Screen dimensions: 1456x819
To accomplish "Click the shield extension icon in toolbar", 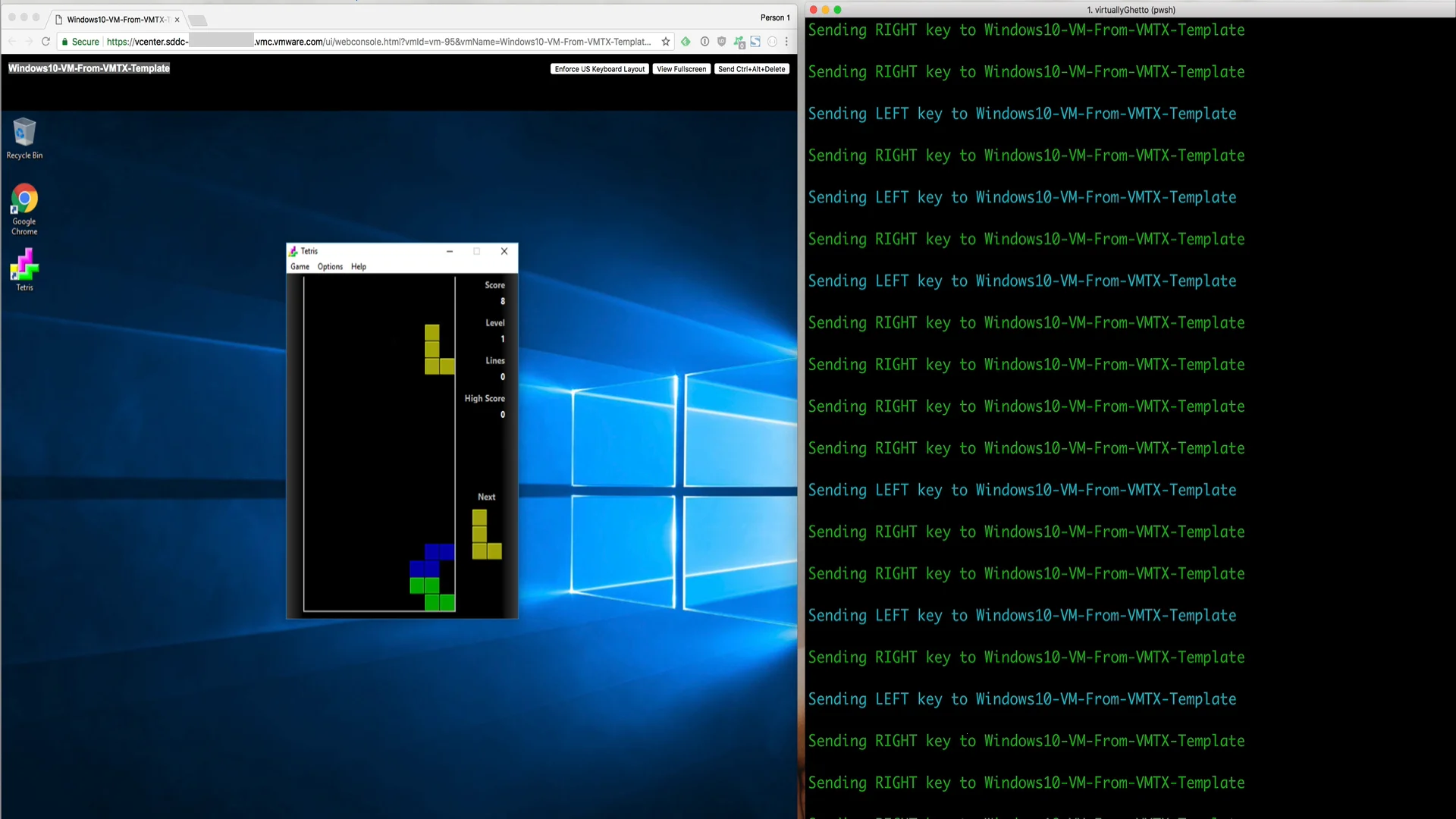I will point(721,42).
